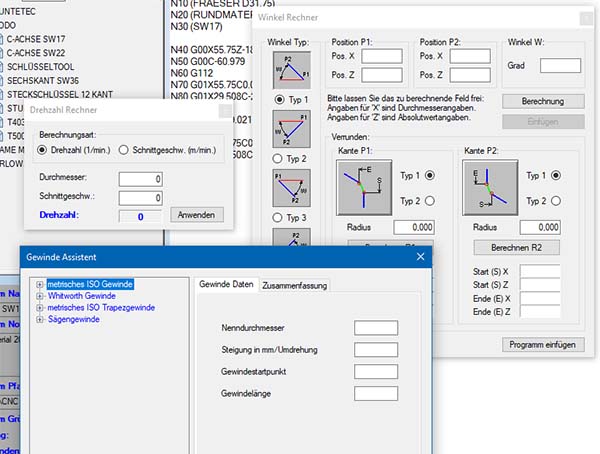600x454 pixels.
Task: Click code line N30 (SW17)
Action: (196, 26)
